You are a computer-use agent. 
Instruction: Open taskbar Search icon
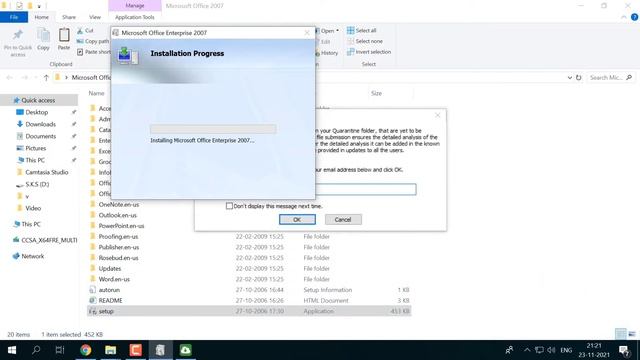pos(36,350)
